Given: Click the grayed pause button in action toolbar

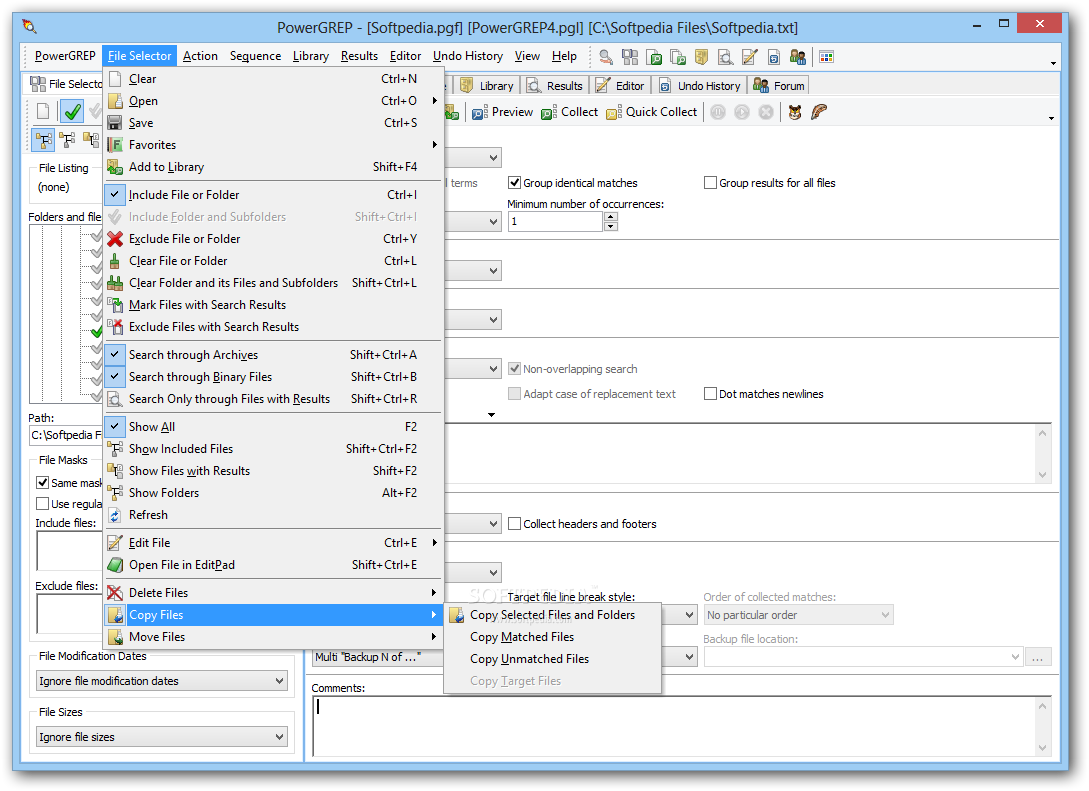Looking at the screenshot, I should point(718,112).
